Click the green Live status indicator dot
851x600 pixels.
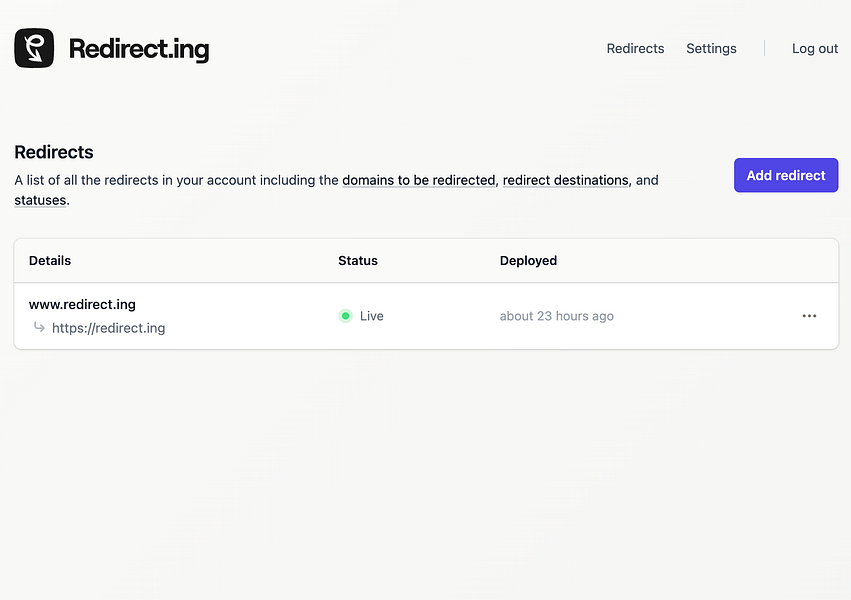coord(345,315)
